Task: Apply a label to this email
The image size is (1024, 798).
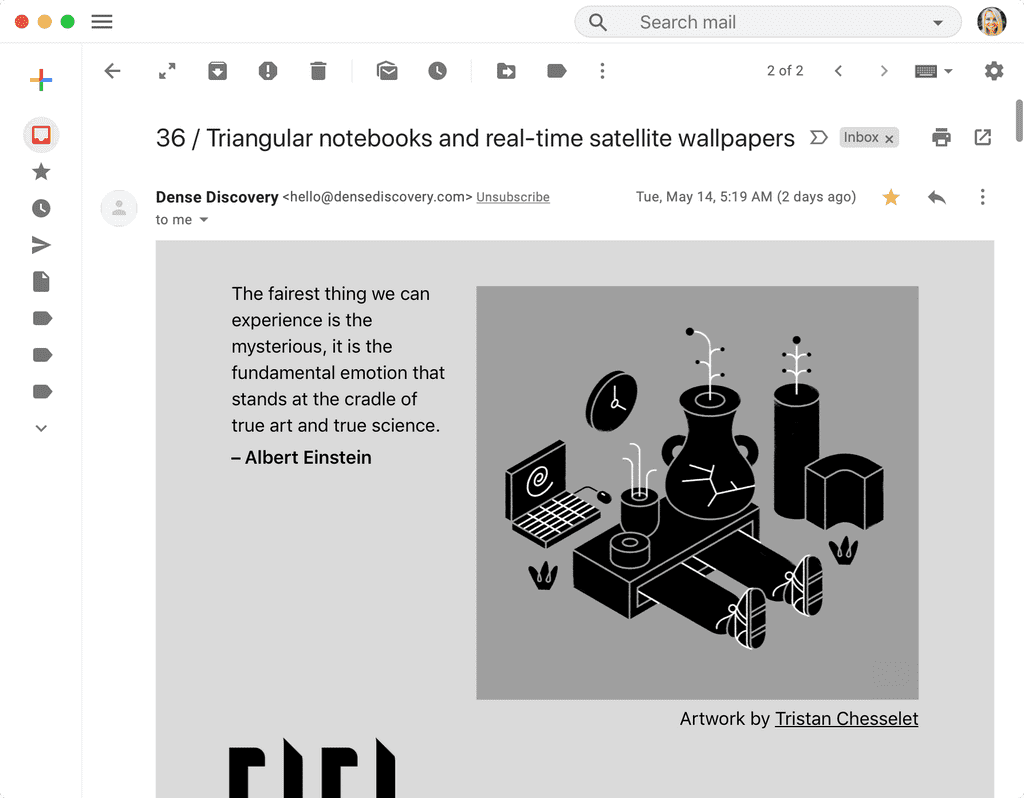Action: (556, 71)
